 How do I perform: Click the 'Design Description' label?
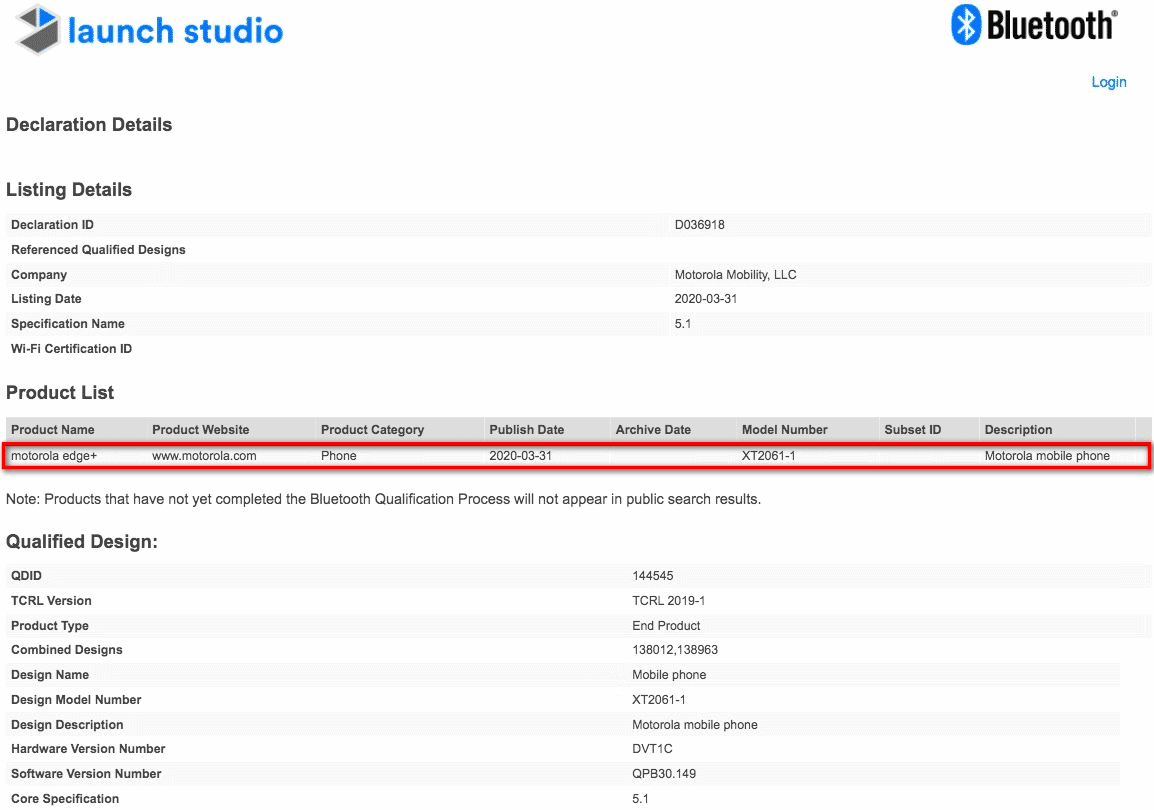[67, 725]
